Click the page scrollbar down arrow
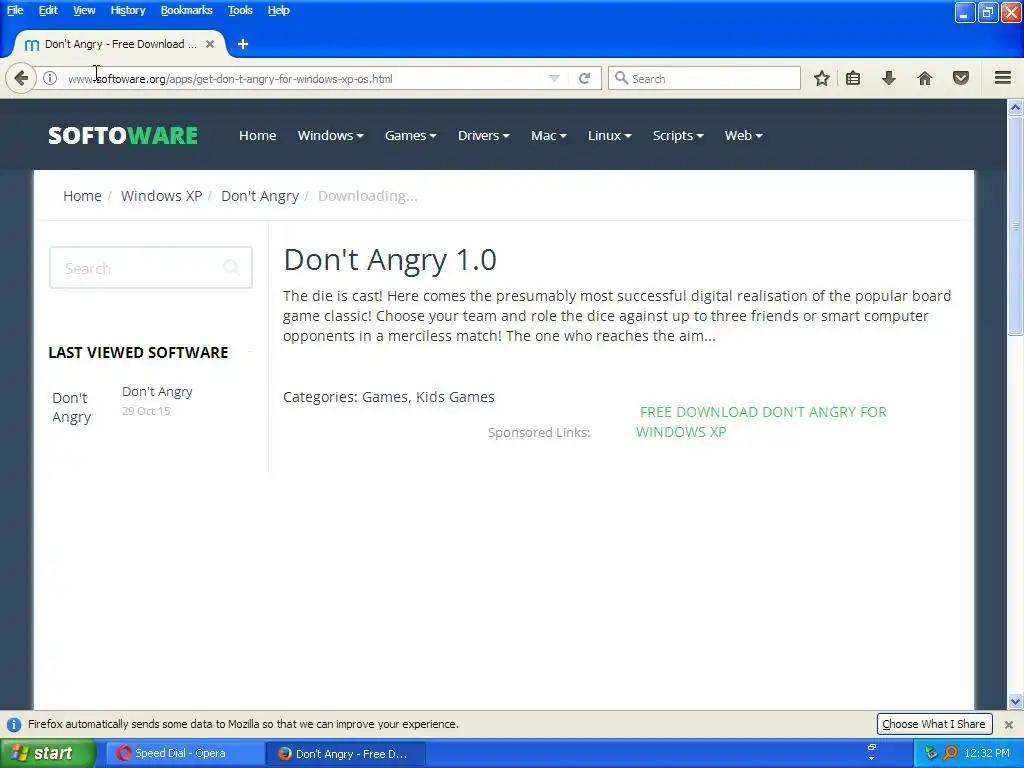 pos(1016,702)
